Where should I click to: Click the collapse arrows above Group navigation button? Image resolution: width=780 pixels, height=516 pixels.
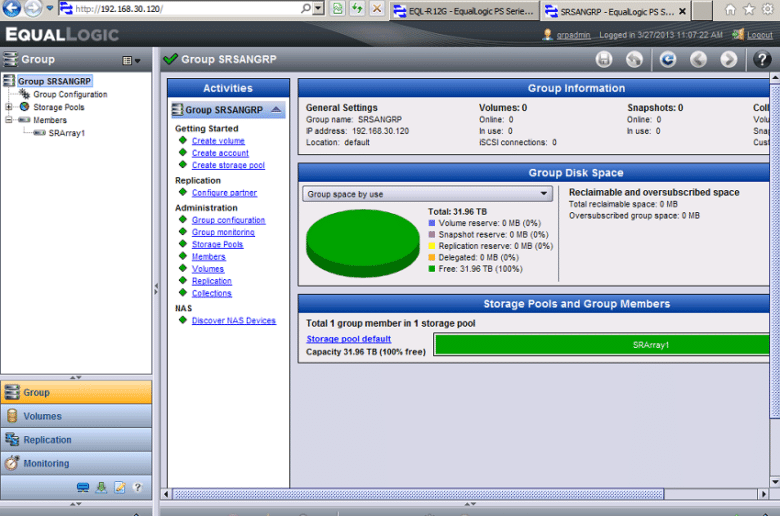pos(76,377)
